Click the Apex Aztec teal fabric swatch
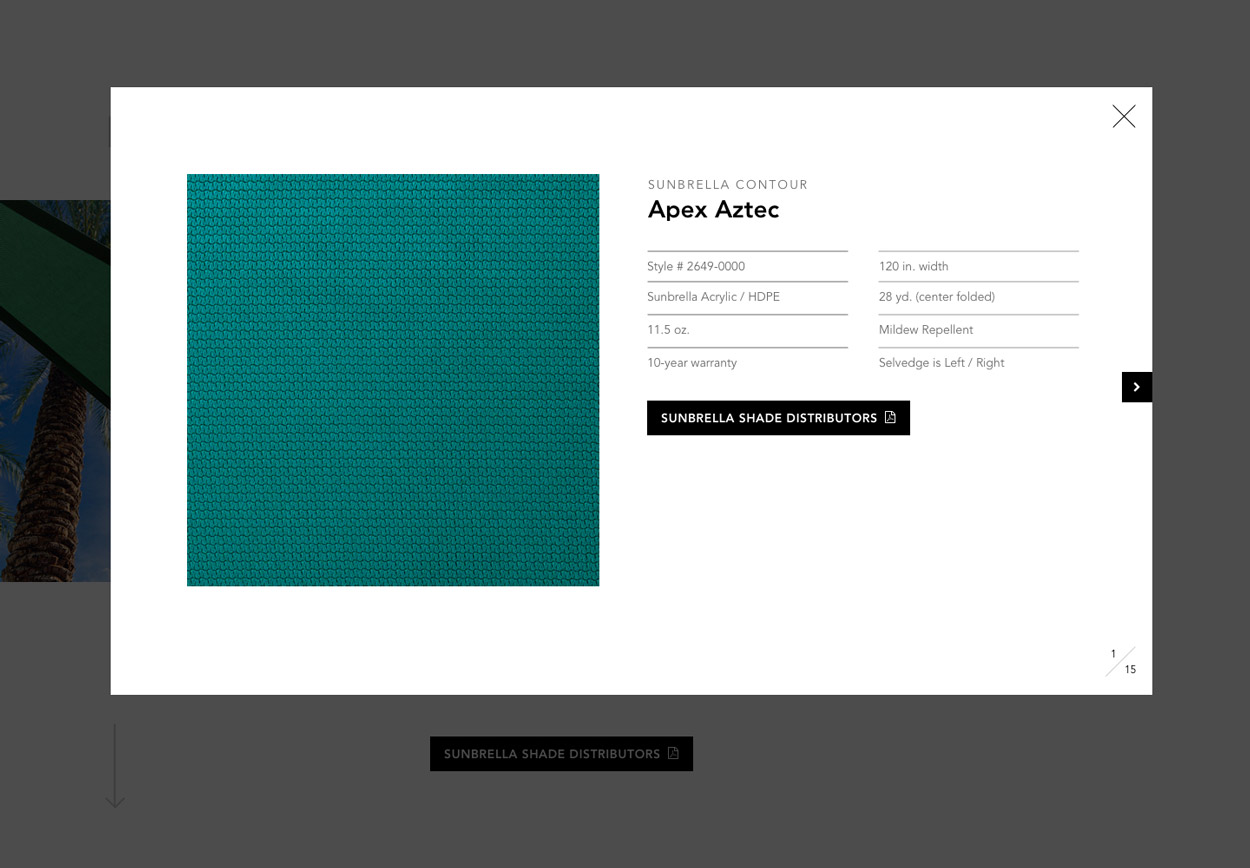Viewport: 1250px width, 868px height. pos(393,380)
